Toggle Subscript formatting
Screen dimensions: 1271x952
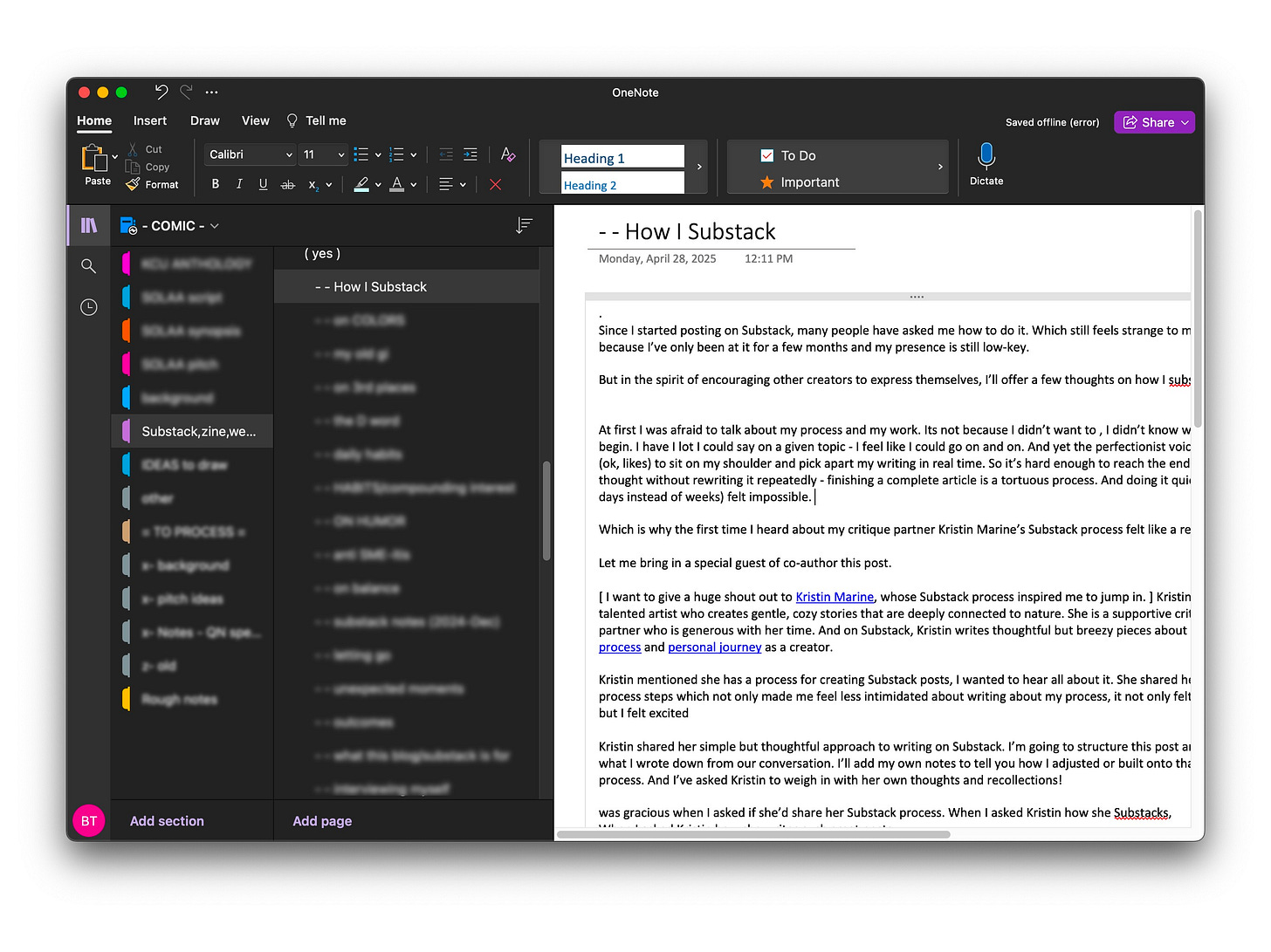pos(313,184)
